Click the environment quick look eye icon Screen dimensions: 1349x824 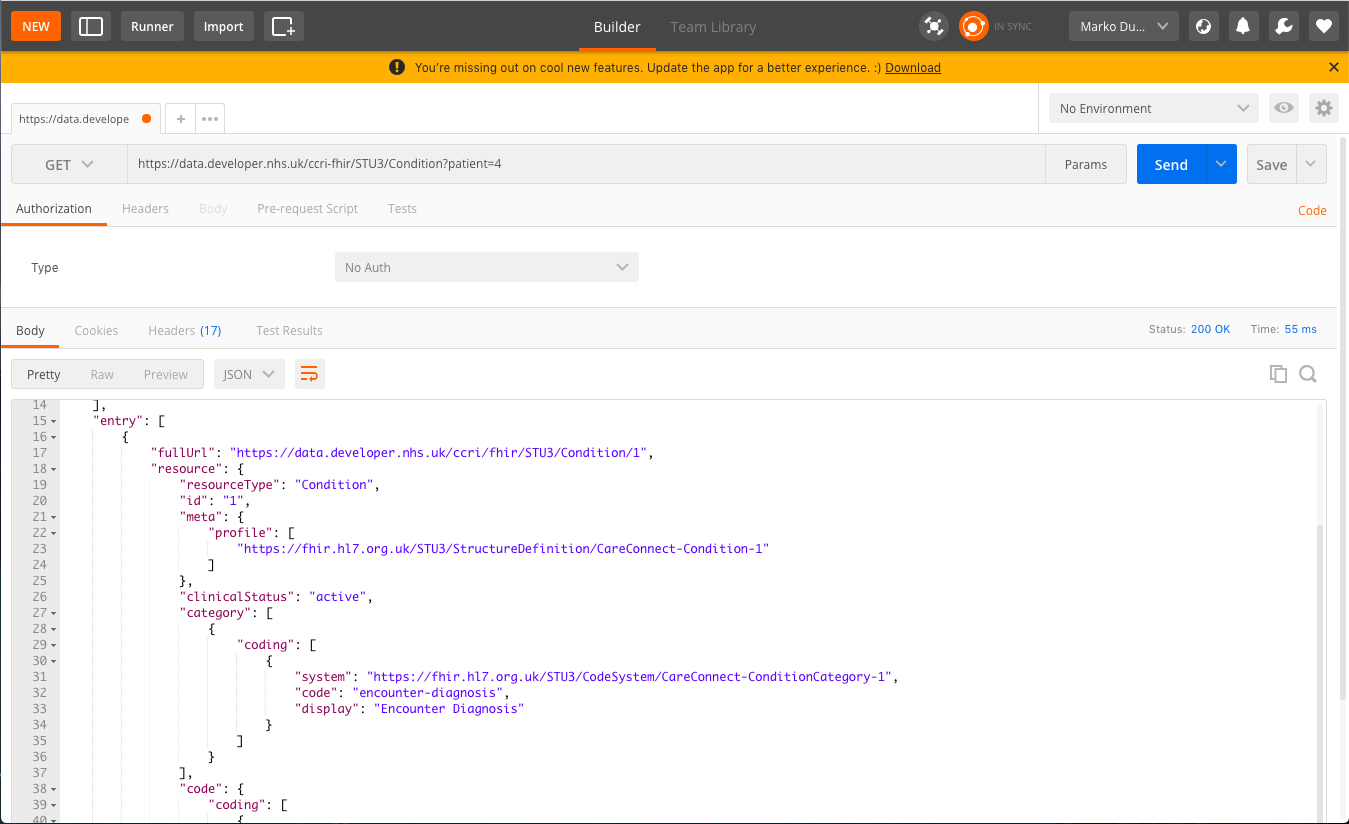(x=1284, y=108)
